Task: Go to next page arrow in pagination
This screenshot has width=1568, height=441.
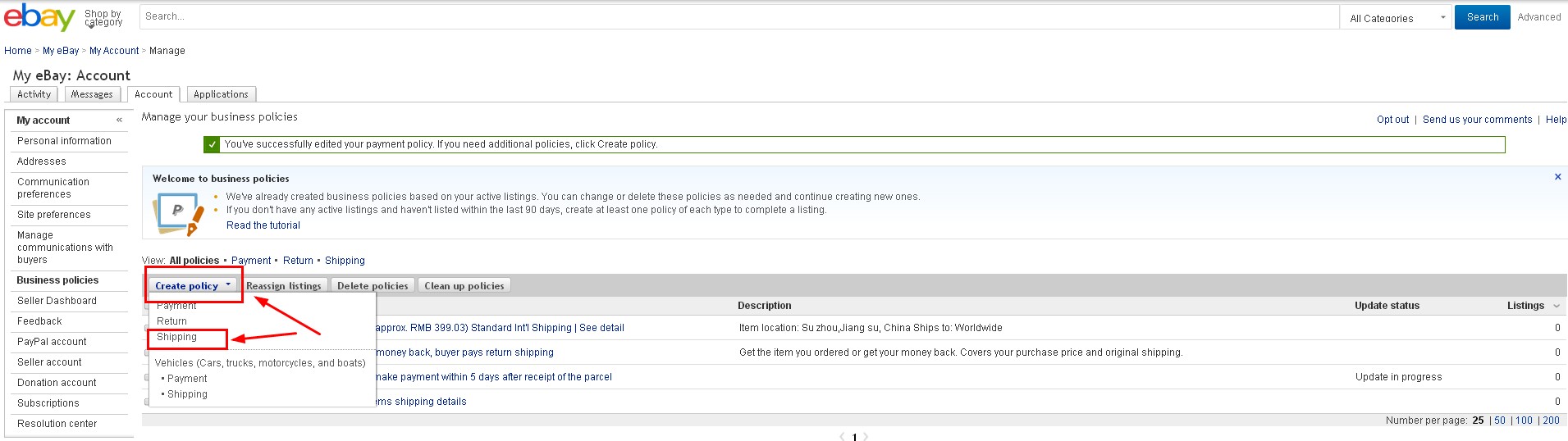Action: 866,437
